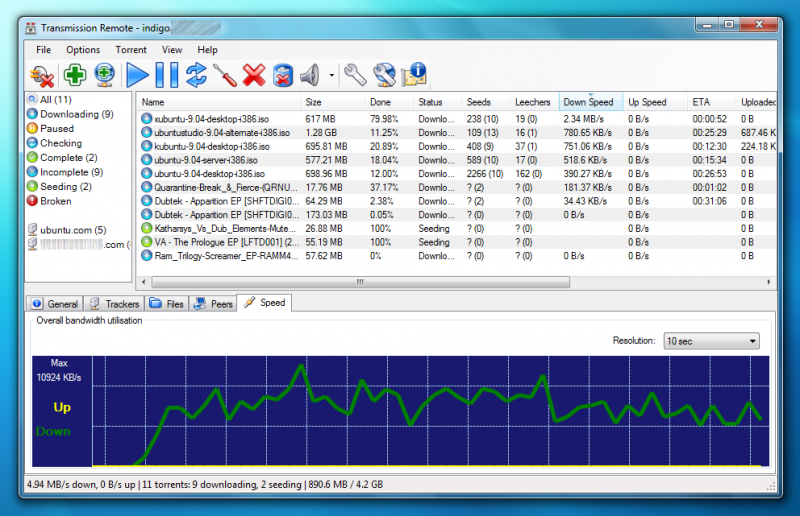The height and width of the screenshot is (516, 800).
Task: Click the wrench local settings icon
Action: [355, 75]
